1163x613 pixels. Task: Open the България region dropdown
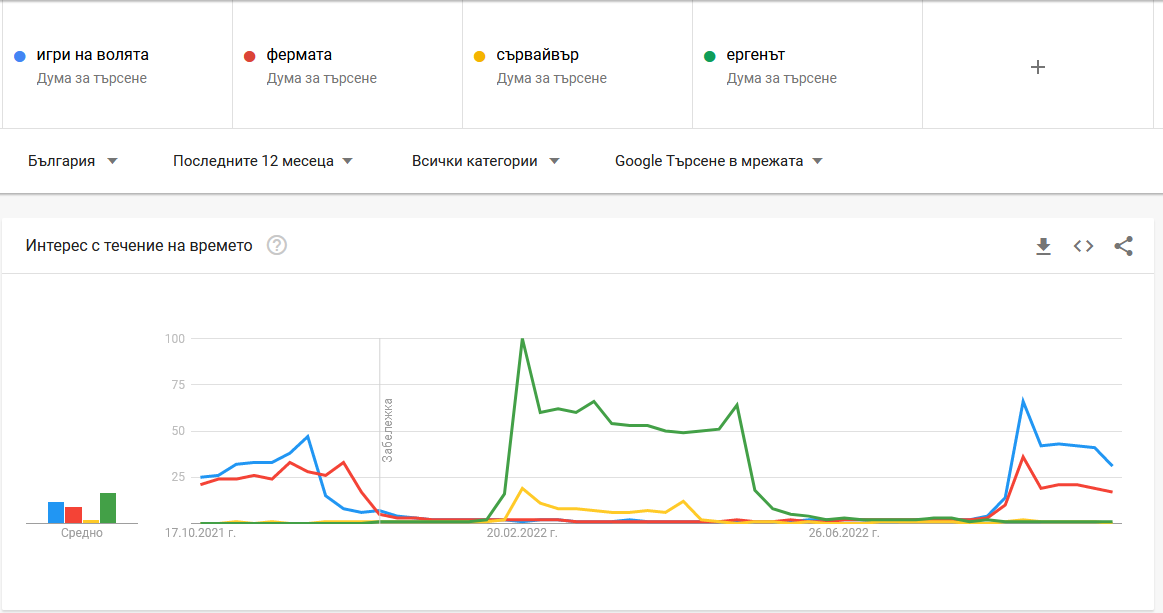tap(73, 161)
